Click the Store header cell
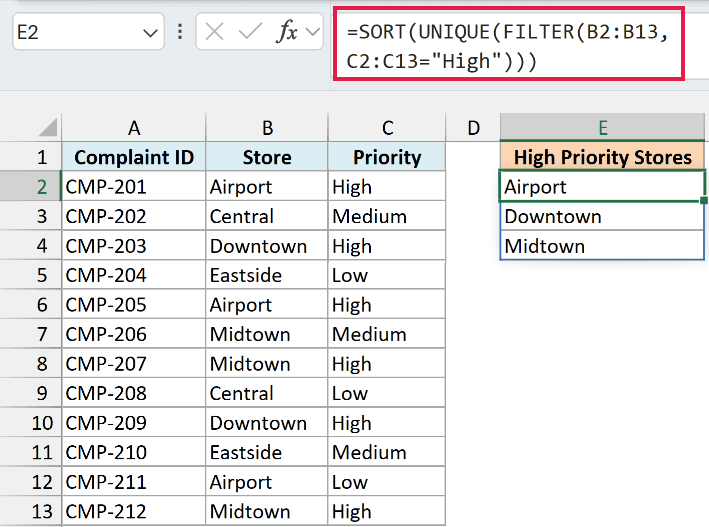This screenshot has width=709, height=527. click(x=267, y=157)
